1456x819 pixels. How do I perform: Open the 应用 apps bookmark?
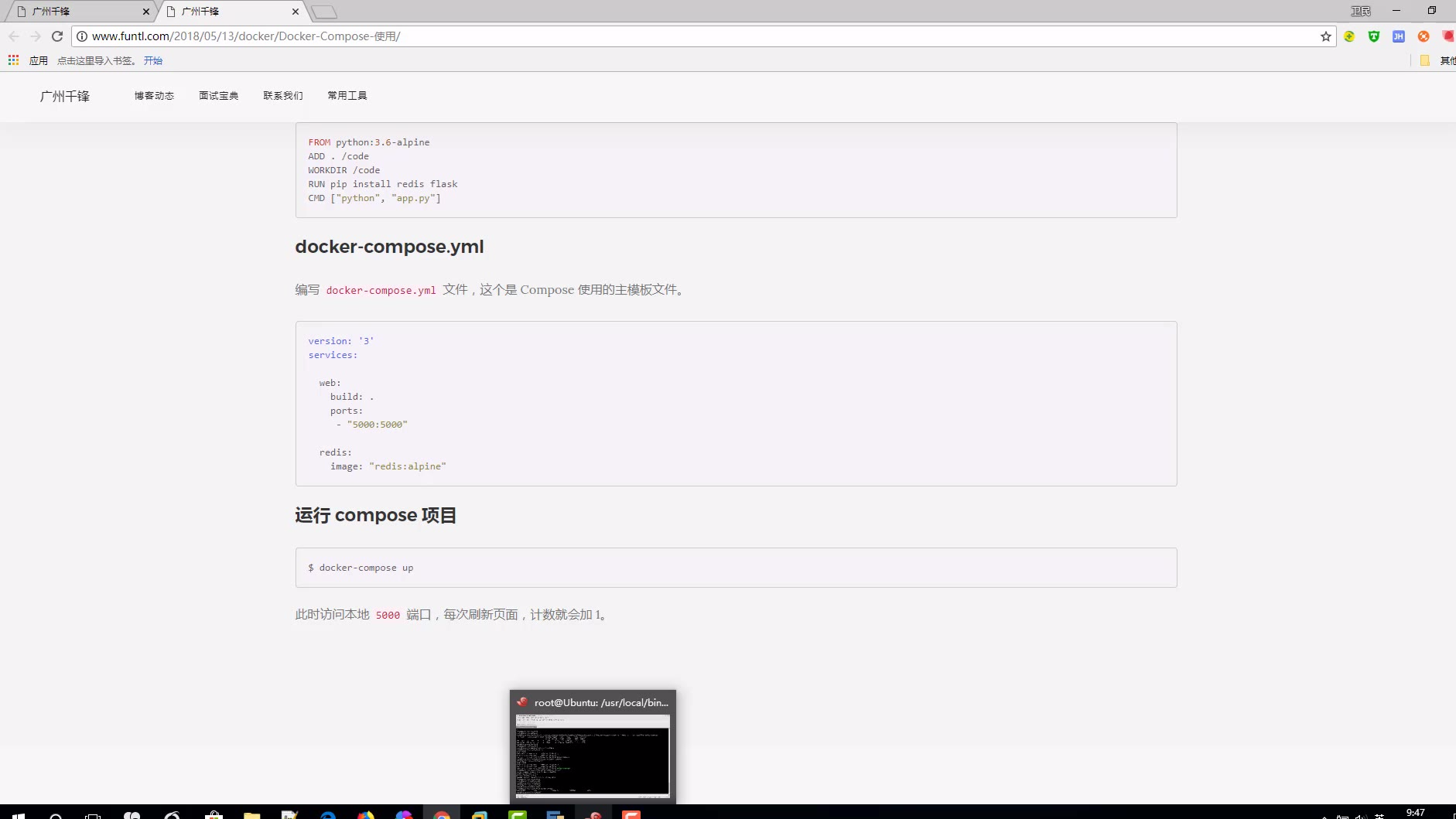coord(38,60)
